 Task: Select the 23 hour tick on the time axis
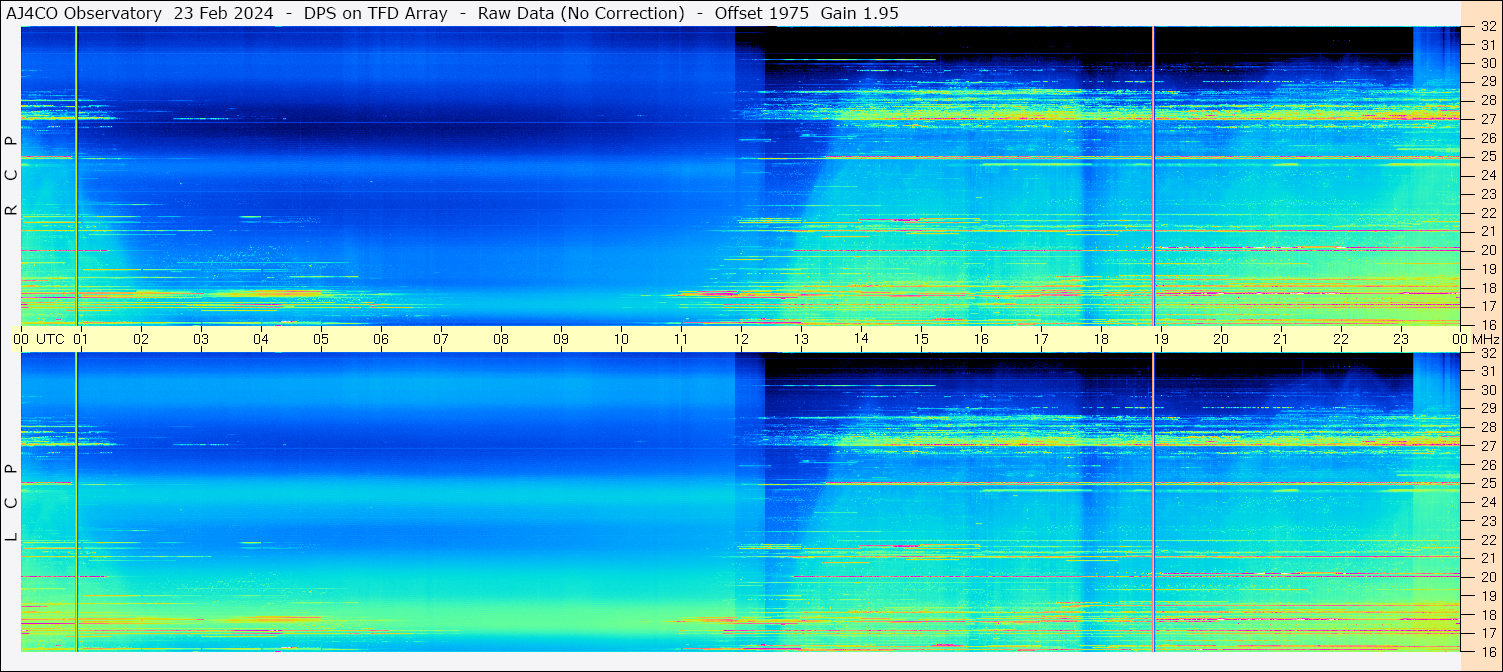(1401, 339)
